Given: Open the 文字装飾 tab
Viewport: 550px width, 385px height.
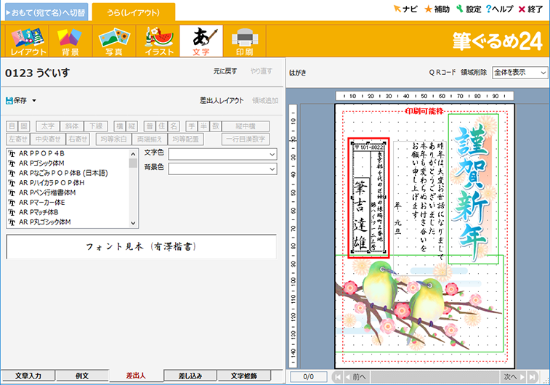Looking at the screenshot, I should 244,376.
